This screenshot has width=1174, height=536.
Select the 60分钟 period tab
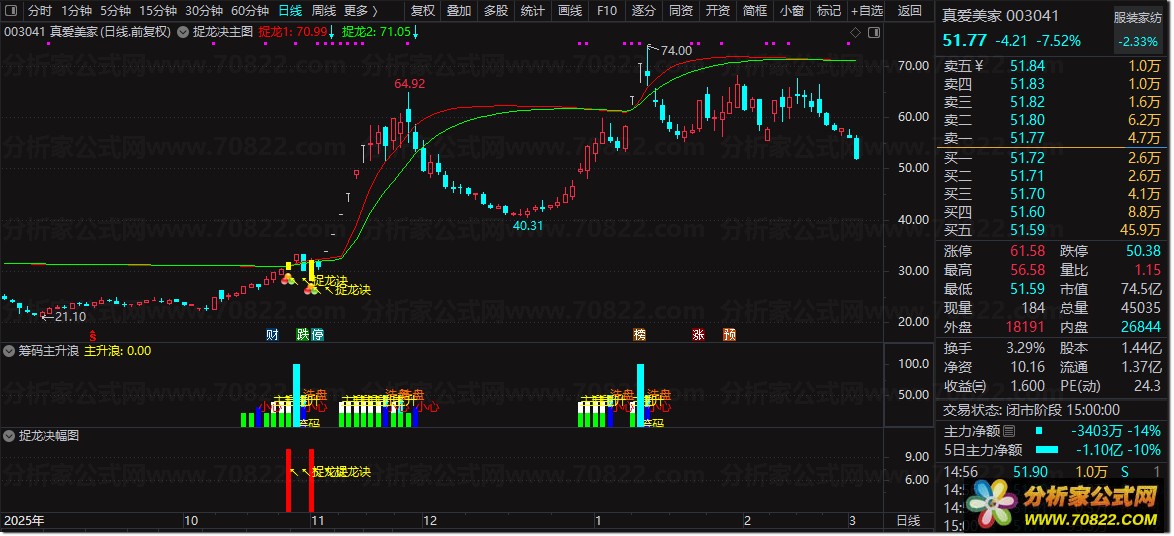(x=249, y=11)
